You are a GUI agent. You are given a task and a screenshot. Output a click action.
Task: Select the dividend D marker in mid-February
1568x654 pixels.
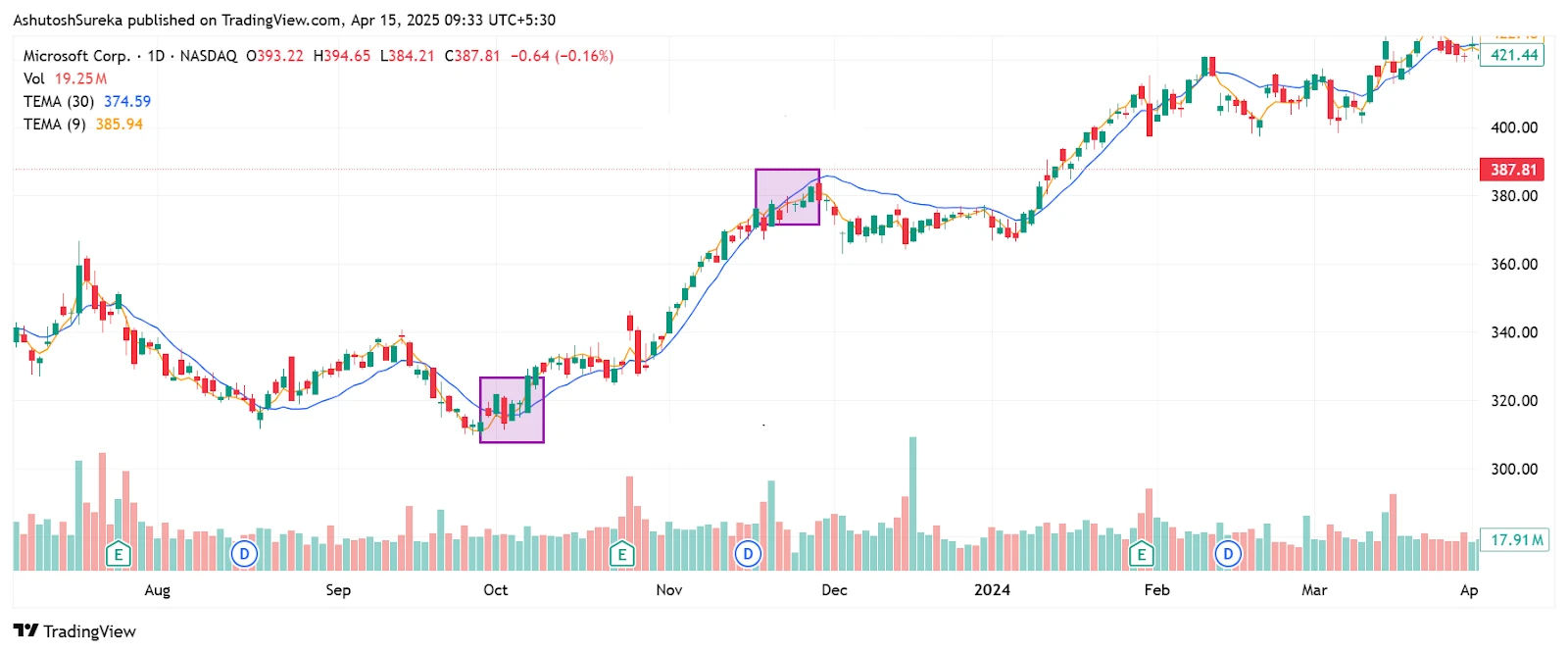[x=1228, y=555]
